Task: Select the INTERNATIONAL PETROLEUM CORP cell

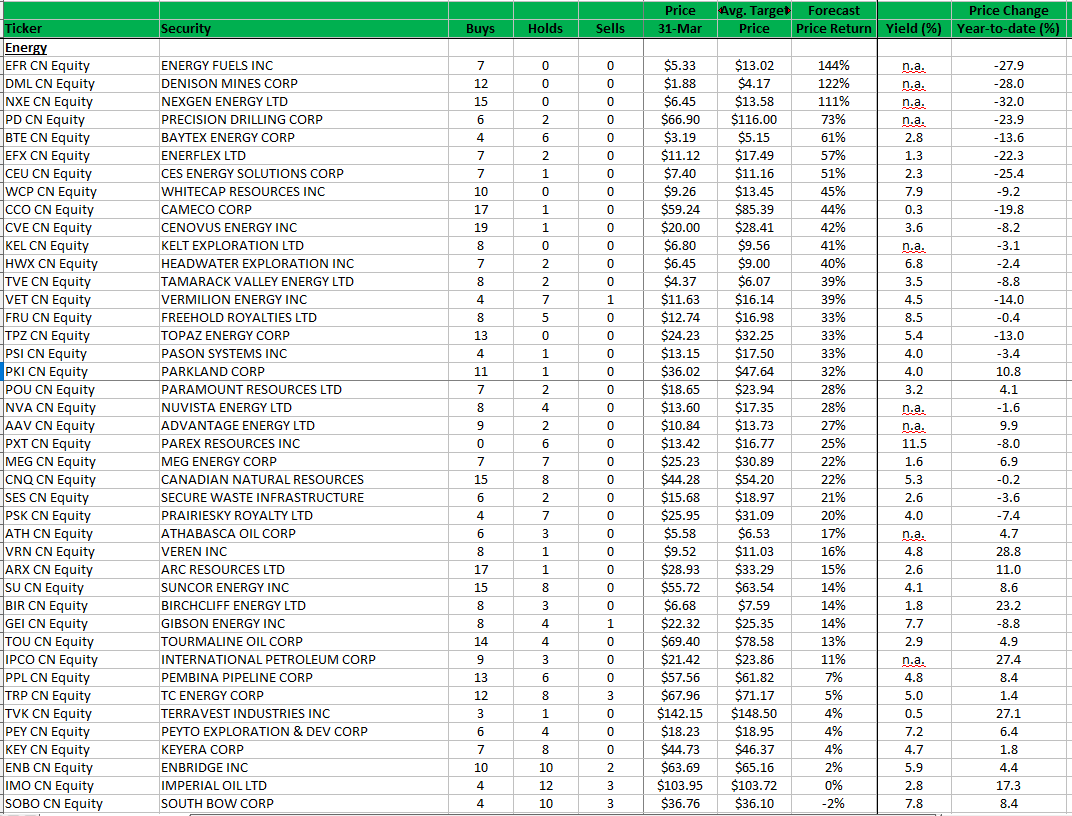Action: tap(304, 659)
